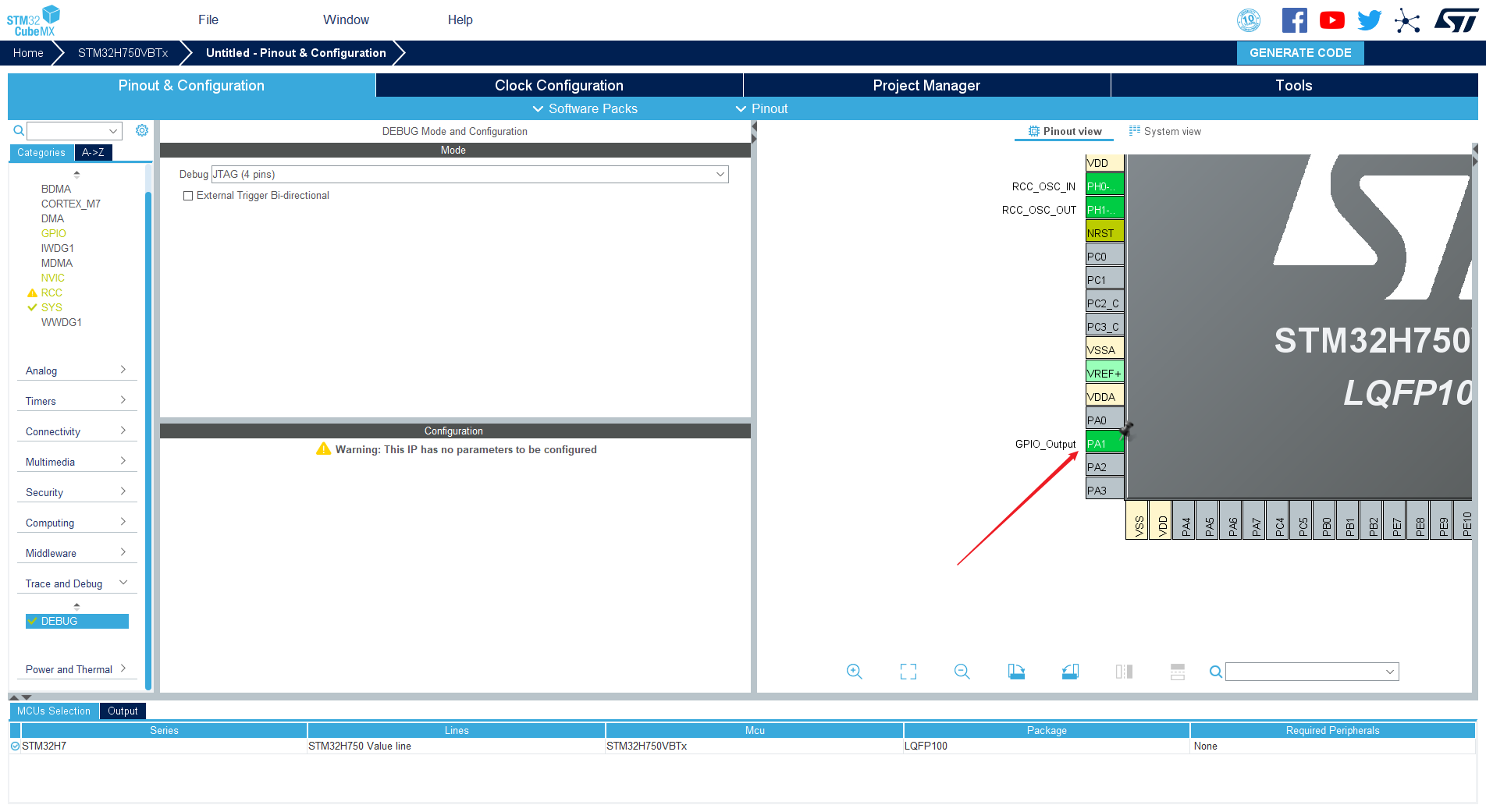1486x812 pixels.
Task: Select SYS in the category list
Action: tap(52, 307)
